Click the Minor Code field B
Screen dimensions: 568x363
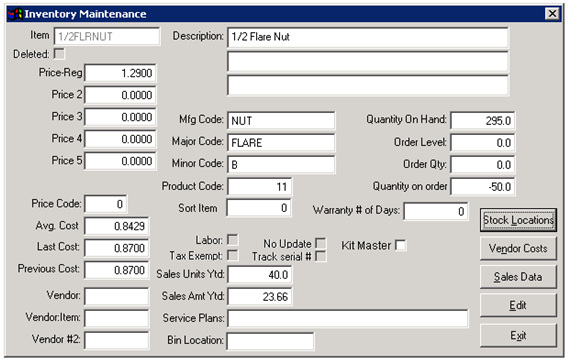[x=281, y=165]
